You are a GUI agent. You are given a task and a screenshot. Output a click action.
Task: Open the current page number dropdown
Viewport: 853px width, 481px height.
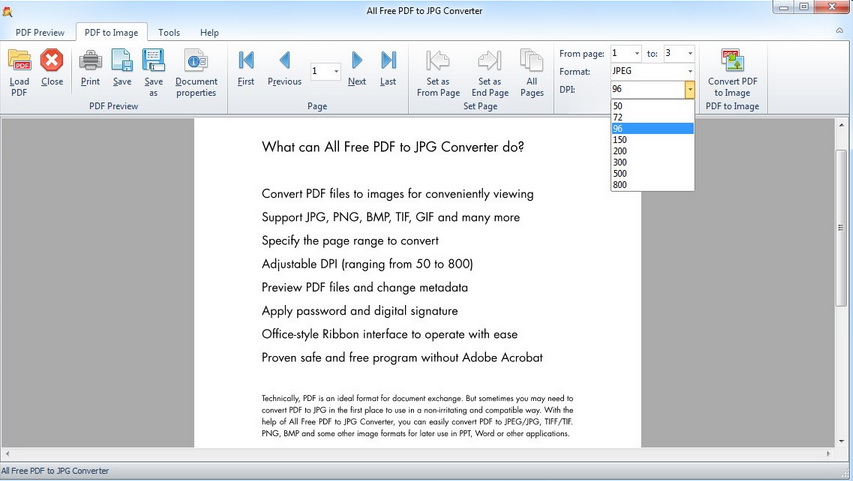tap(336, 71)
